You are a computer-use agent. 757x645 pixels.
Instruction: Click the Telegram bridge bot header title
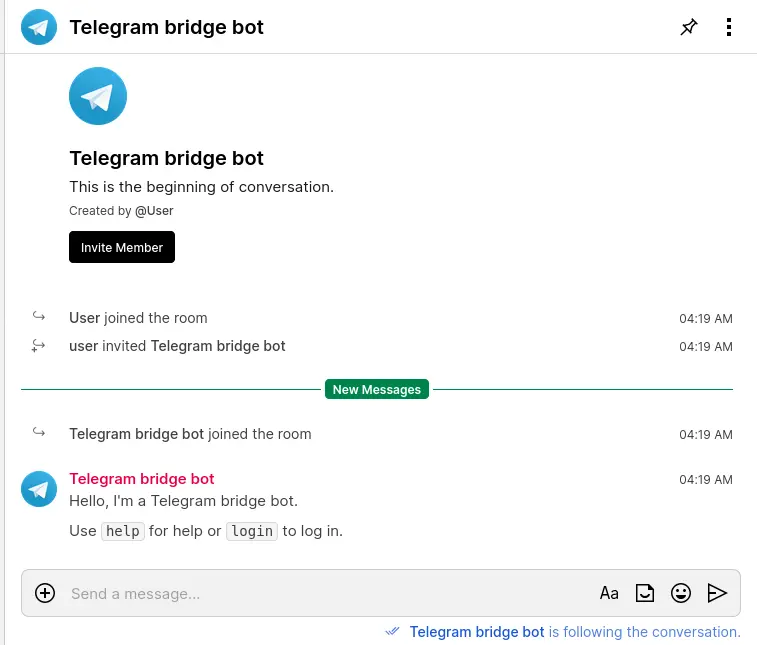coord(166,27)
